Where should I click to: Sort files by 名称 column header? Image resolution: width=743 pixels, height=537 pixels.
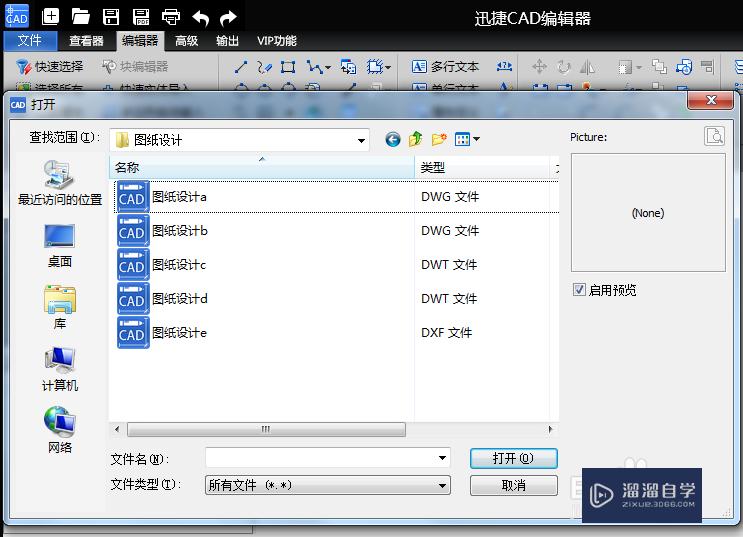click(x=262, y=168)
